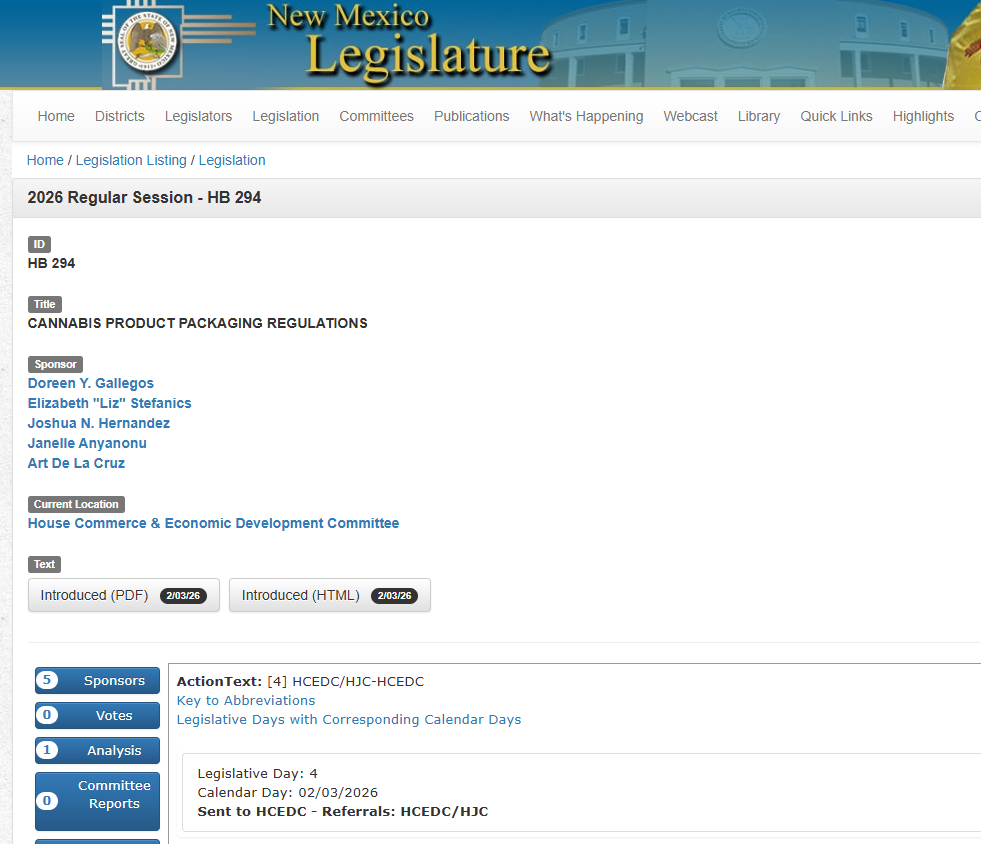Open the Legislators section
Image resolution: width=981 pixels, height=844 pixels.
pos(198,116)
